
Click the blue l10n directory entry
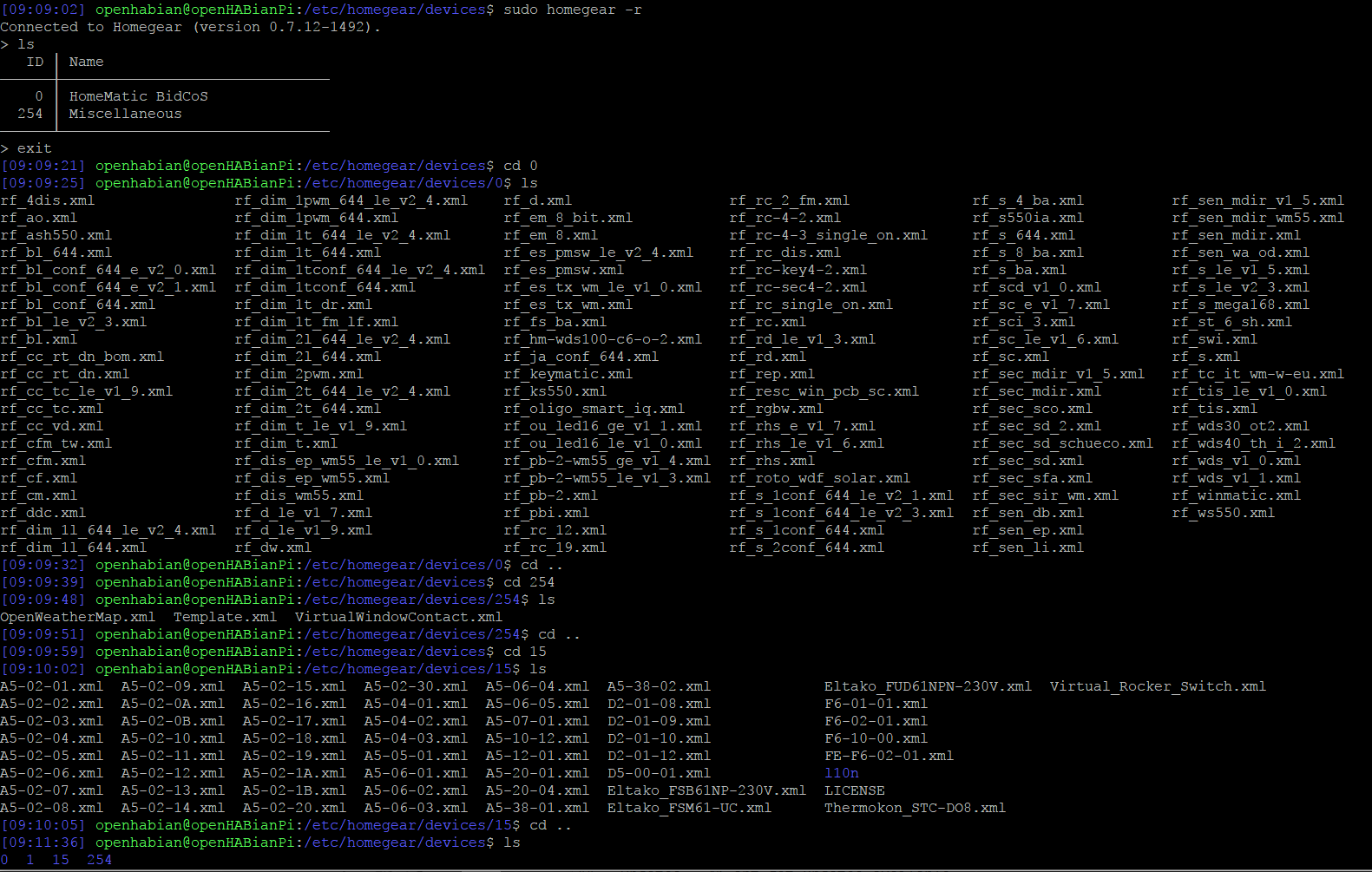(842, 773)
